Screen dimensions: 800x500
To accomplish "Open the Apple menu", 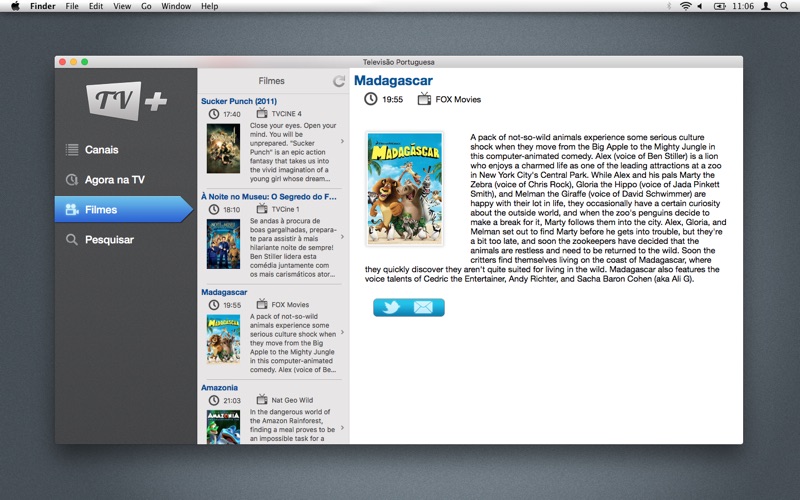I will tap(15, 6).
